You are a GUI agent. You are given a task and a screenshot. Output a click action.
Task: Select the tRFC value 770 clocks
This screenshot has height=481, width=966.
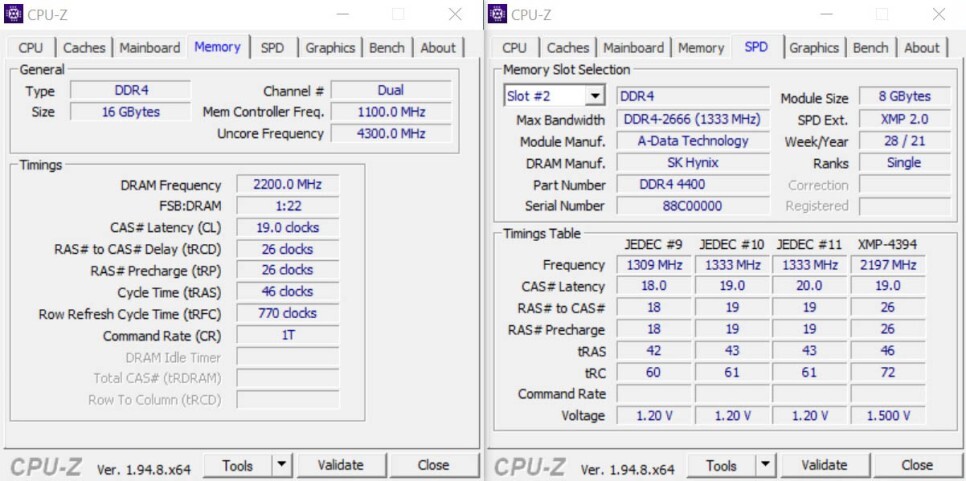pyautogui.click(x=288, y=313)
